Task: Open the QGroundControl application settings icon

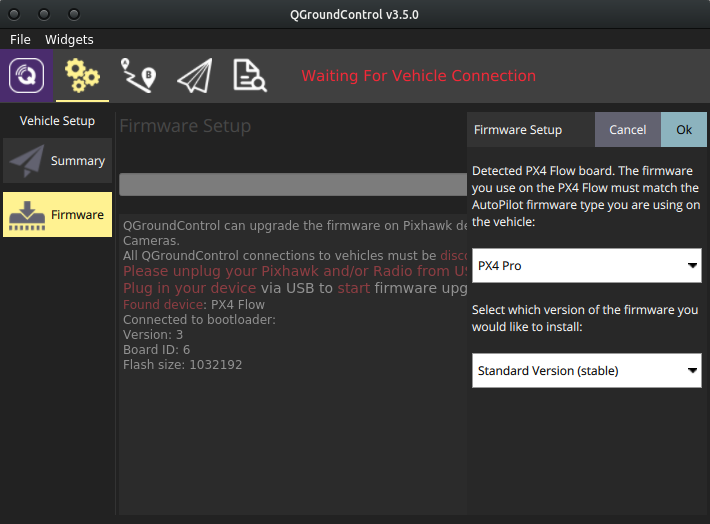Action: (x=26, y=75)
